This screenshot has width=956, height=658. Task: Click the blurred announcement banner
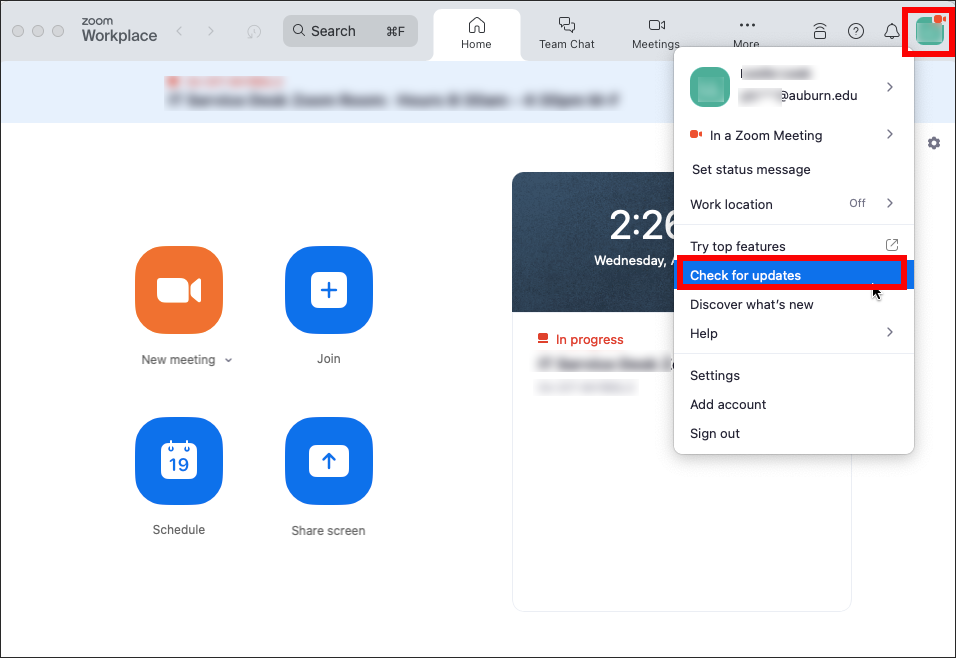click(392, 92)
